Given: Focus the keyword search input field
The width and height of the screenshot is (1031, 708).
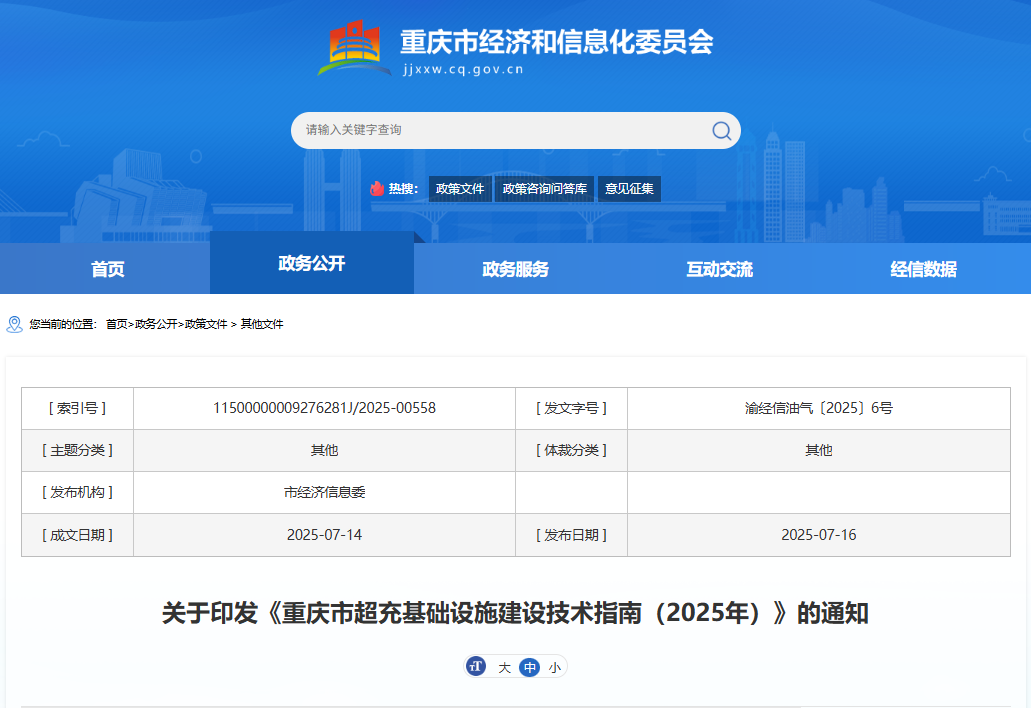Looking at the screenshot, I should pos(500,130).
